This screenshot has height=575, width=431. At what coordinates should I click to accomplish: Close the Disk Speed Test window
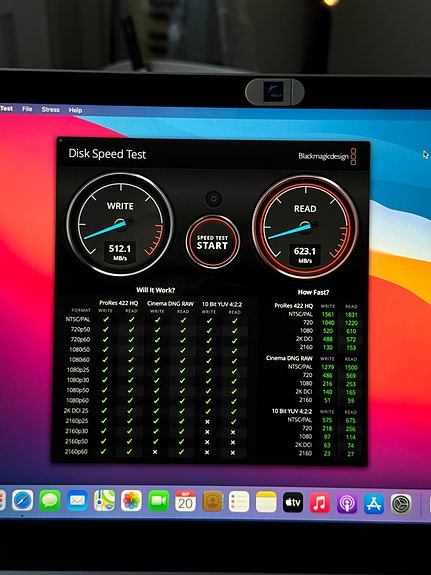[61, 140]
